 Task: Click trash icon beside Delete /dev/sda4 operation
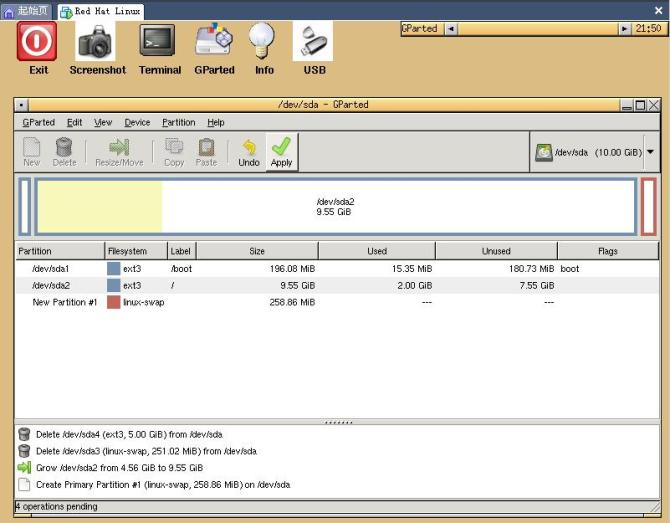pyautogui.click(x=24, y=434)
